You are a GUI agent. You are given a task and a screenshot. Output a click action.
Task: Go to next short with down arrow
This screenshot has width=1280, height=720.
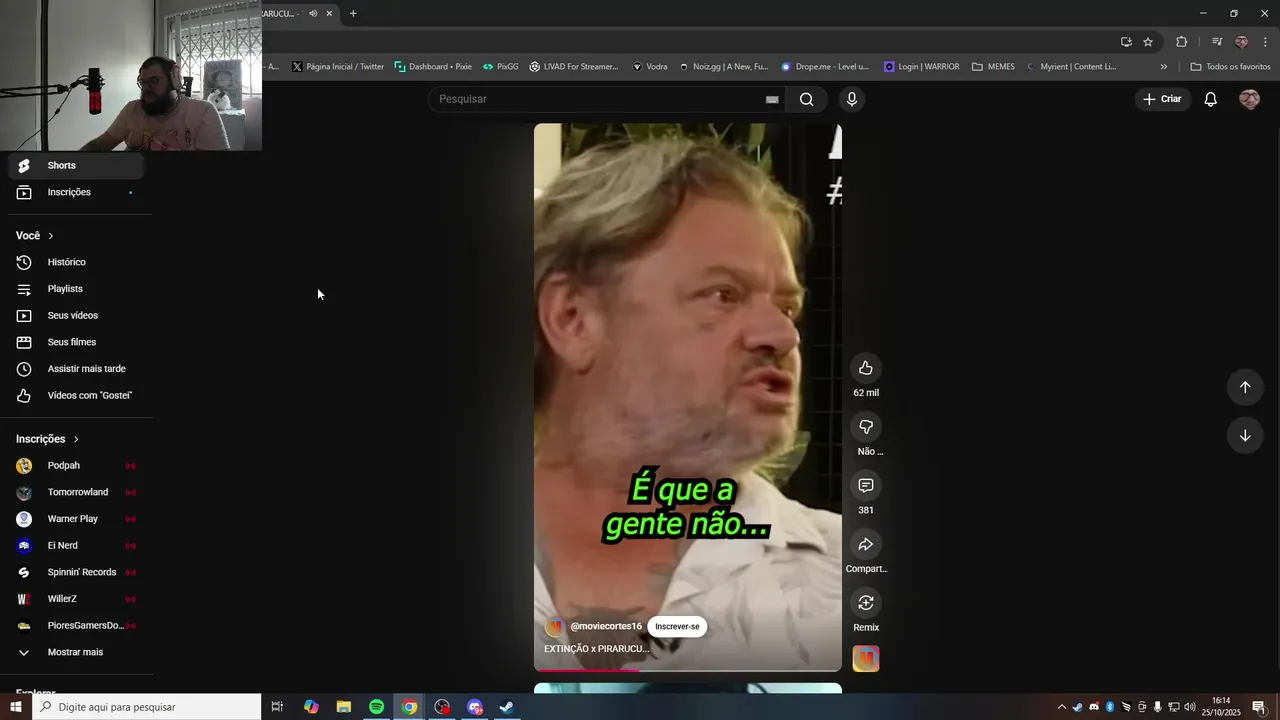[x=1245, y=436]
